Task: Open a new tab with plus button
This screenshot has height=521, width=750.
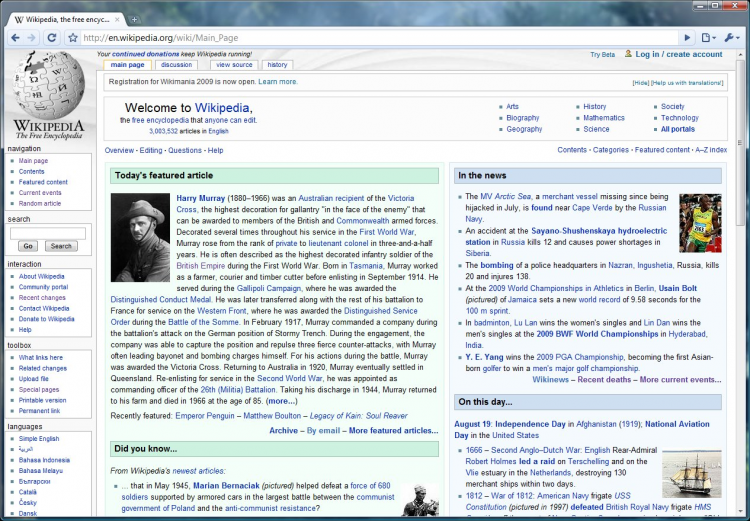Action: click(134, 20)
